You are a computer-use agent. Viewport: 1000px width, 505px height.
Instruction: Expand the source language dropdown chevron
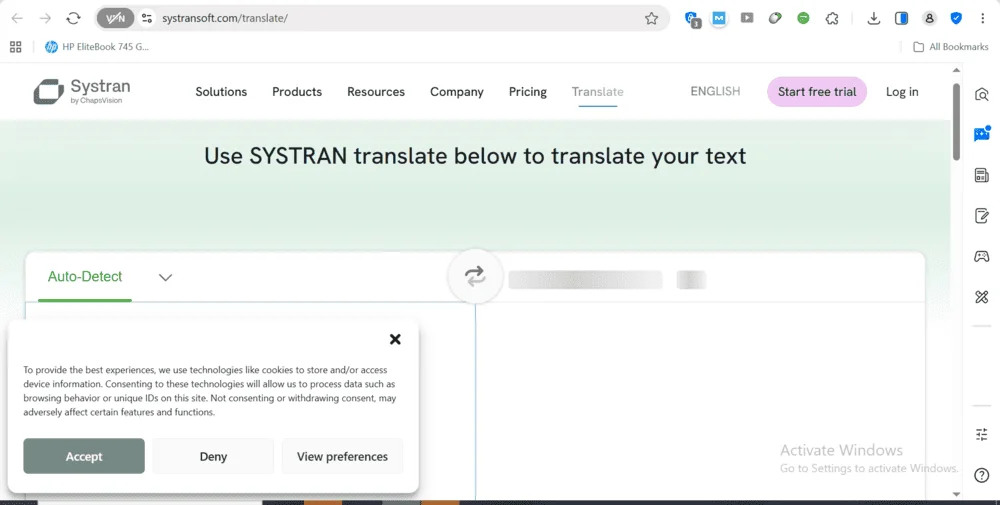point(165,277)
